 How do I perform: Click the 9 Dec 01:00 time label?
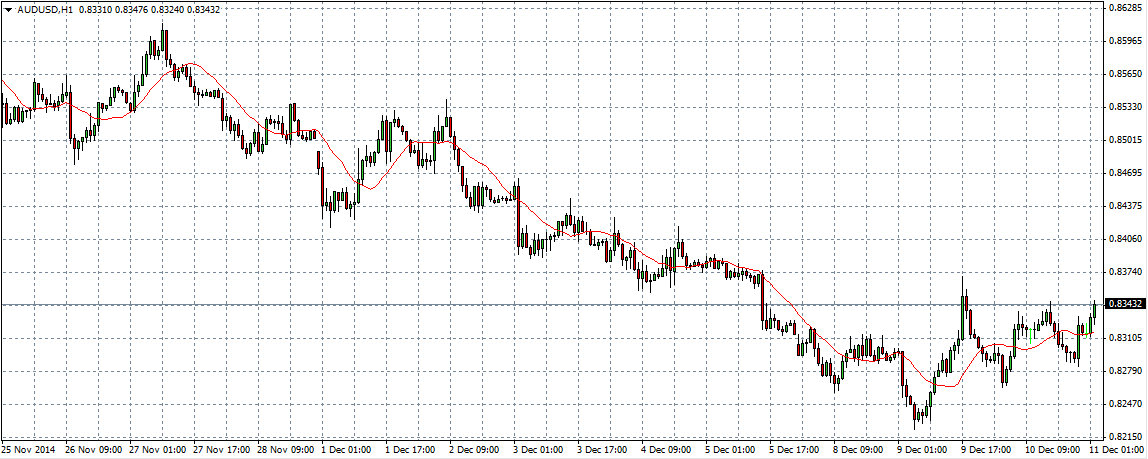(x=923, y=450)
